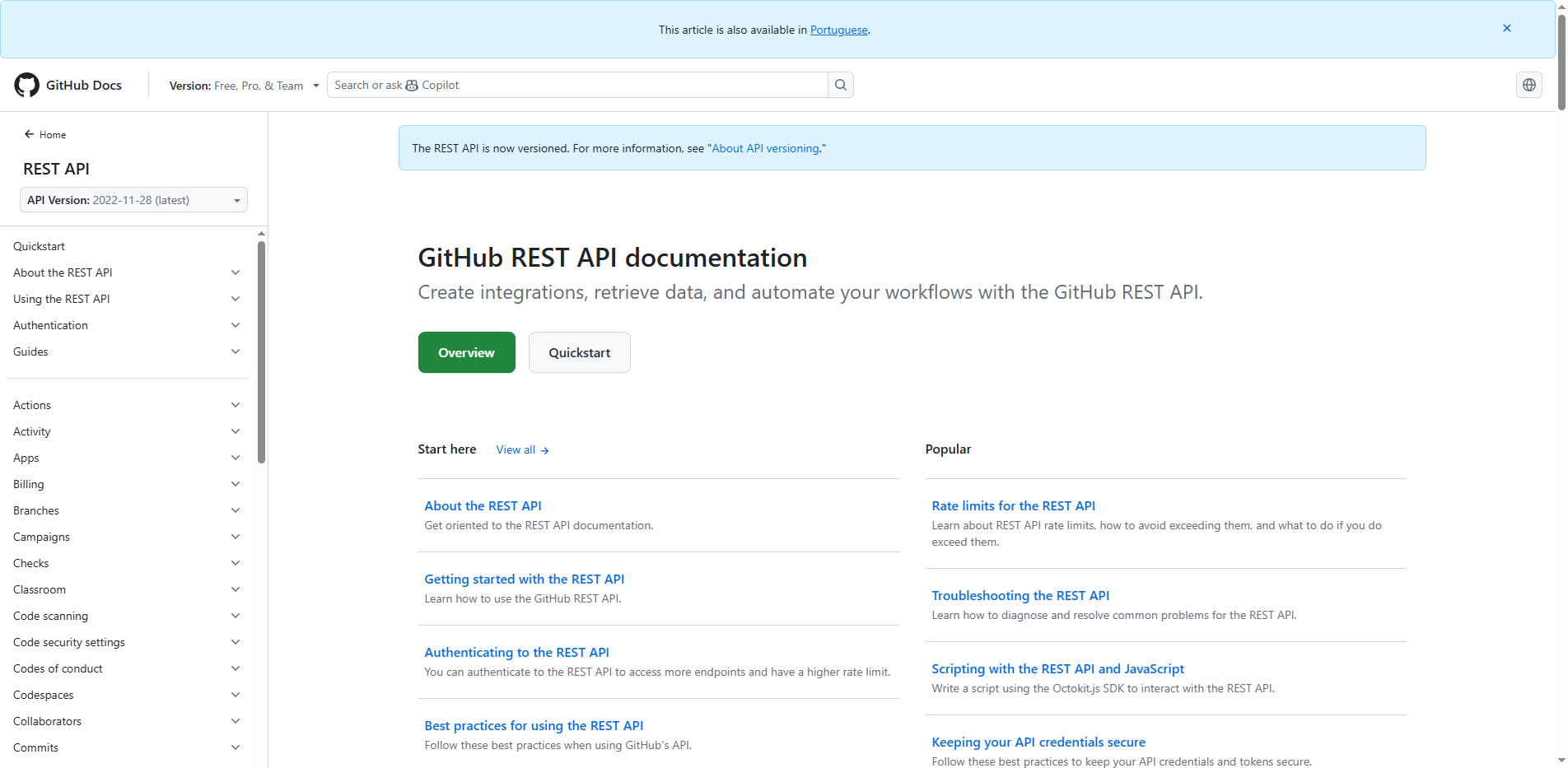Expand the Actions section
1568x768 pixels.
pos(236,404)
